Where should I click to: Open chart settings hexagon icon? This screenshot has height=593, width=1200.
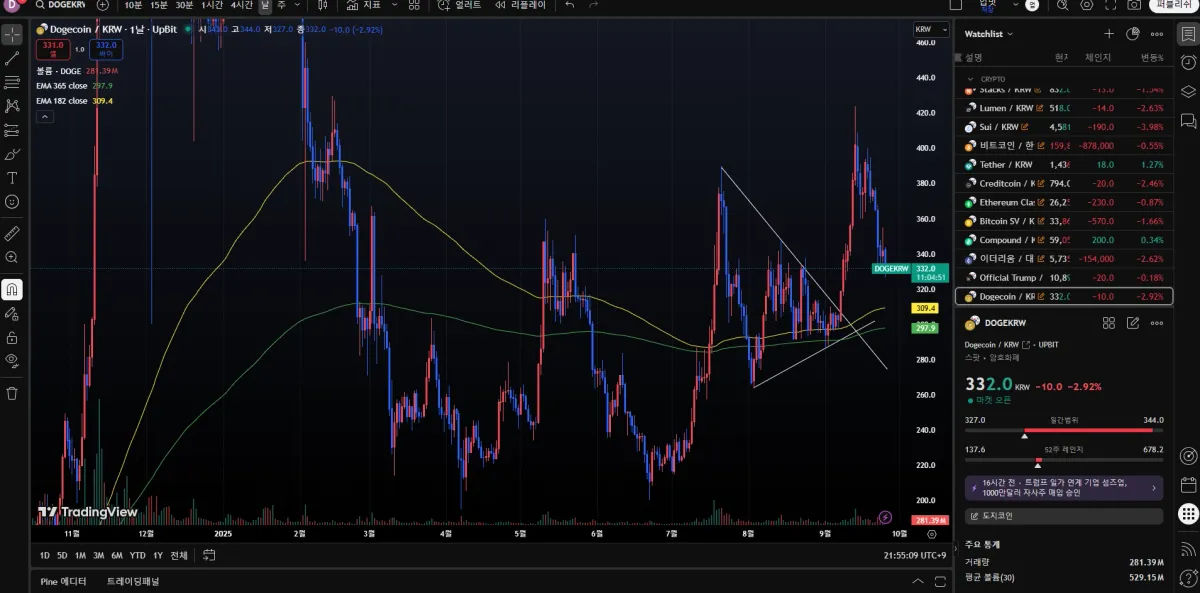pos(1087,5)
